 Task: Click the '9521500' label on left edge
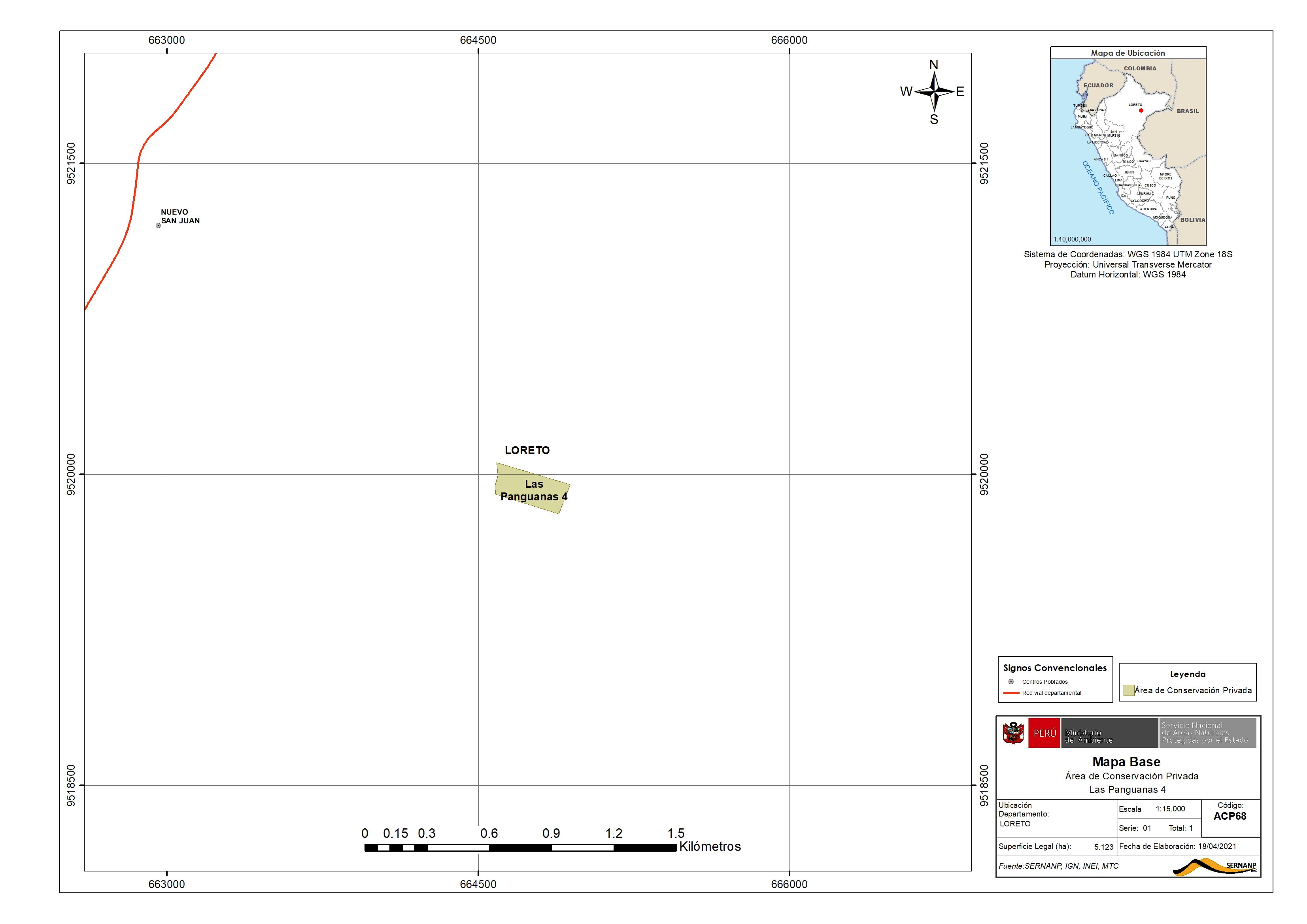point(71,163)
